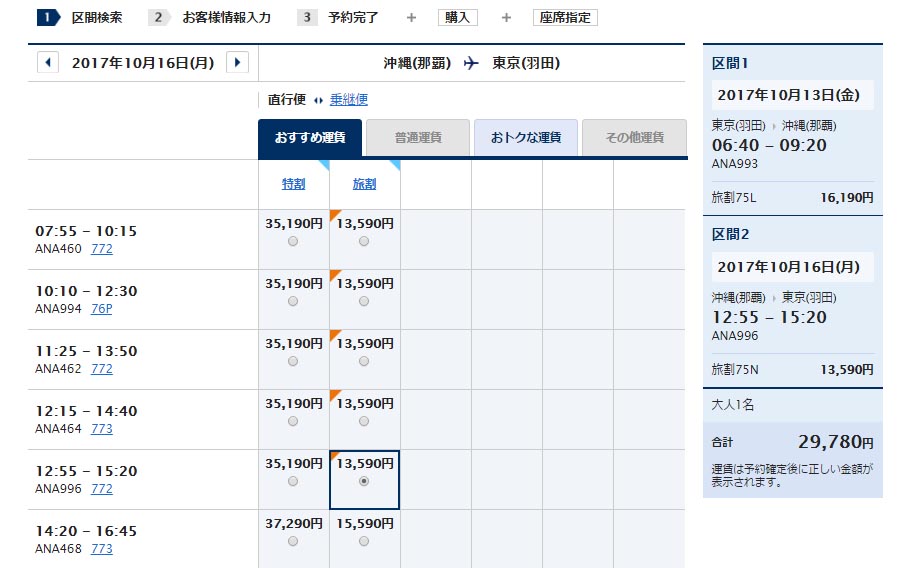This screenshot has width=900, height=568.
Task: Go to next date with right arrow
Action: click(237, 63)
